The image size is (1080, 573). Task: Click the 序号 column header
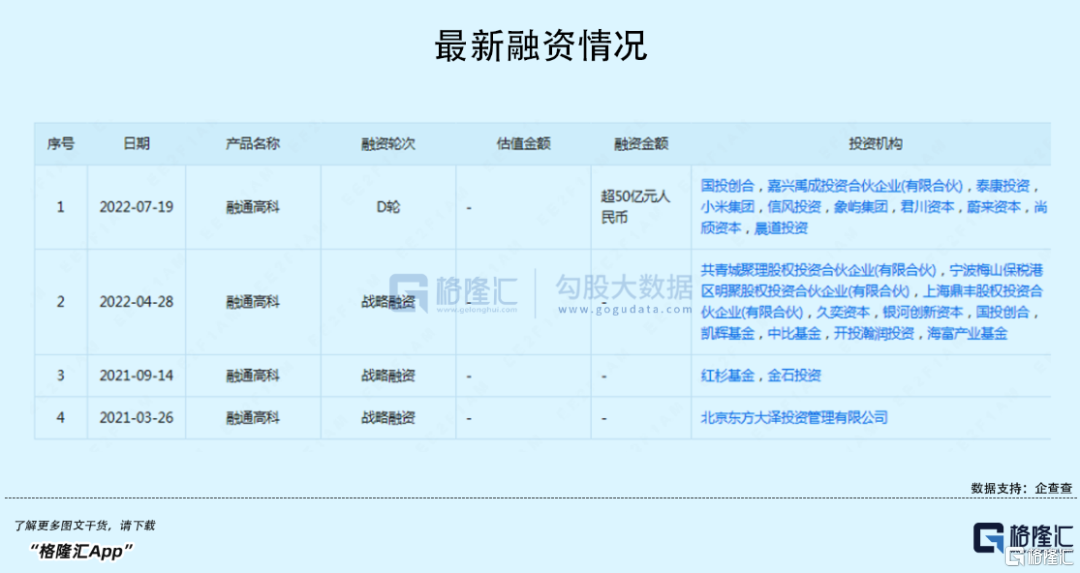pos(61,143)
